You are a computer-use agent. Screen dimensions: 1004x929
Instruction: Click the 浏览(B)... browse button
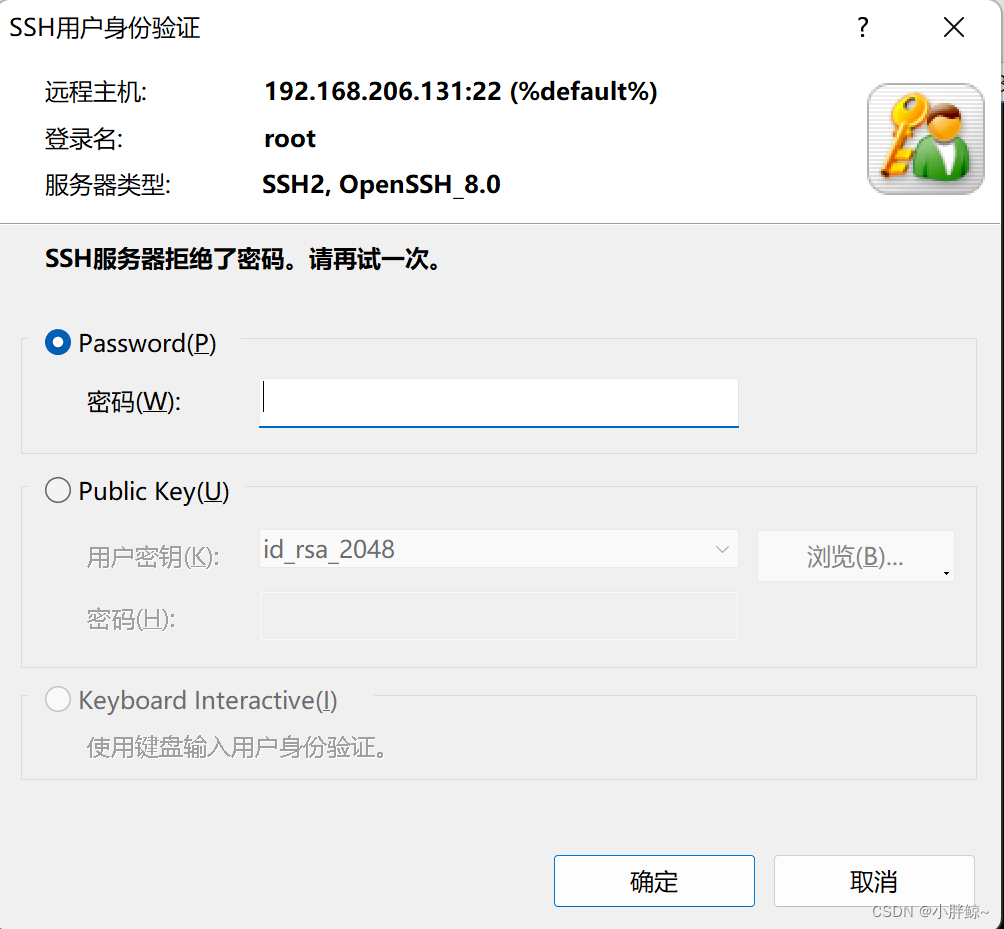tap(855, 557)
